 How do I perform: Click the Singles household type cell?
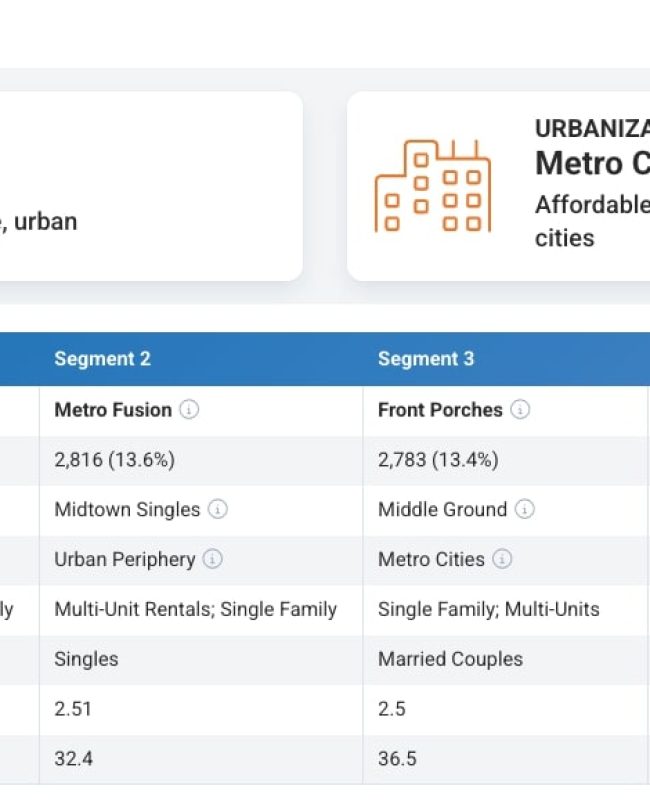coord(86,659)
